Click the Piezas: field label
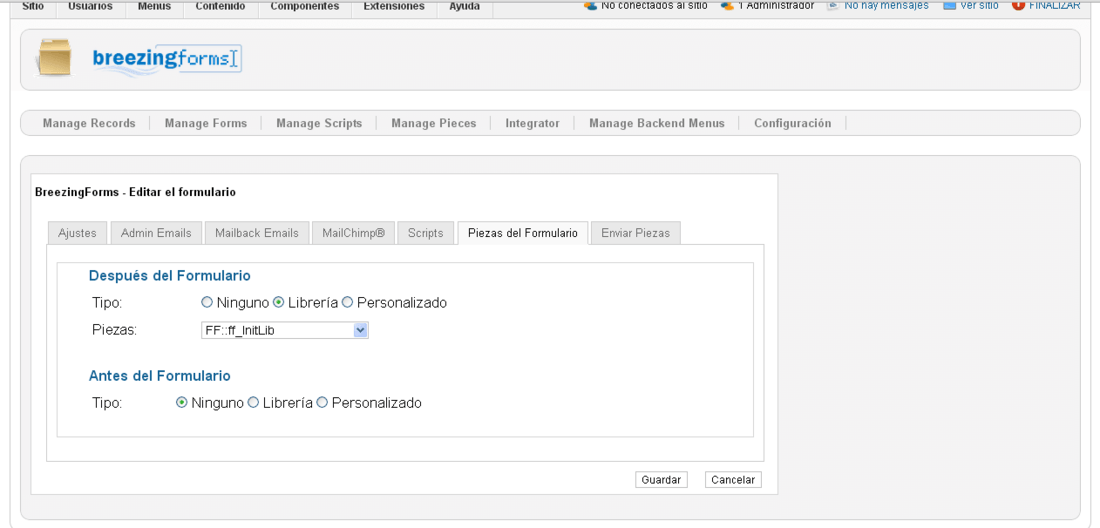Viewport: 1100px width, 528px height. point(114,330)
